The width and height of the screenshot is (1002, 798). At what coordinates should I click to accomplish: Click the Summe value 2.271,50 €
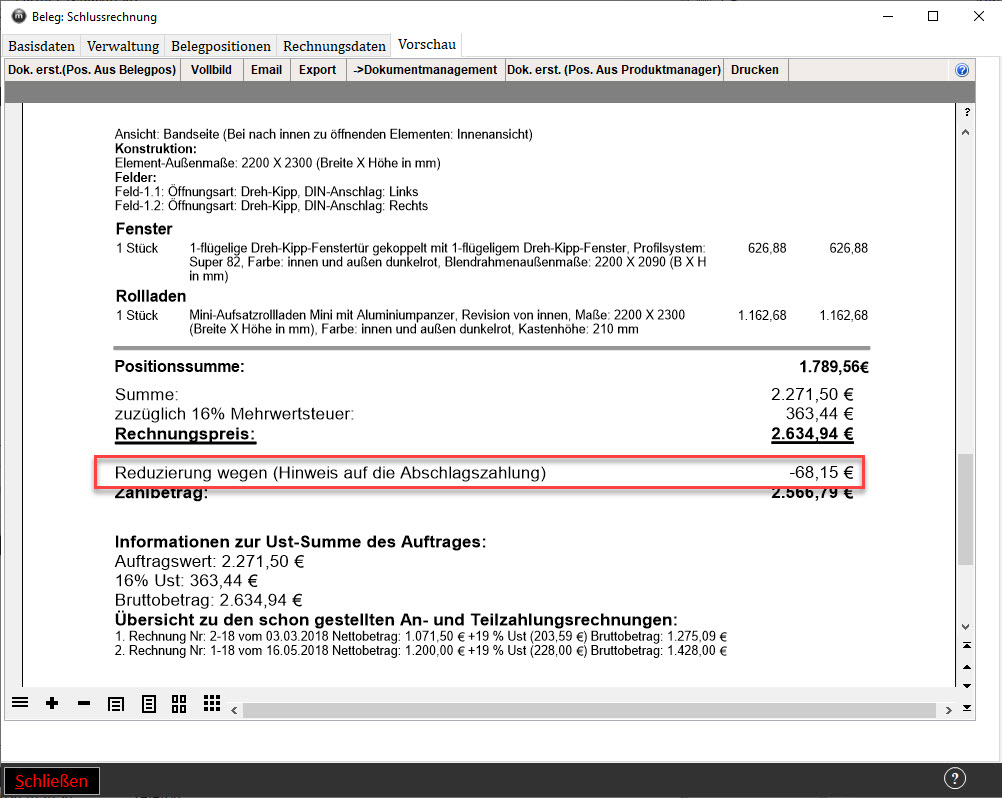(812, 394)
